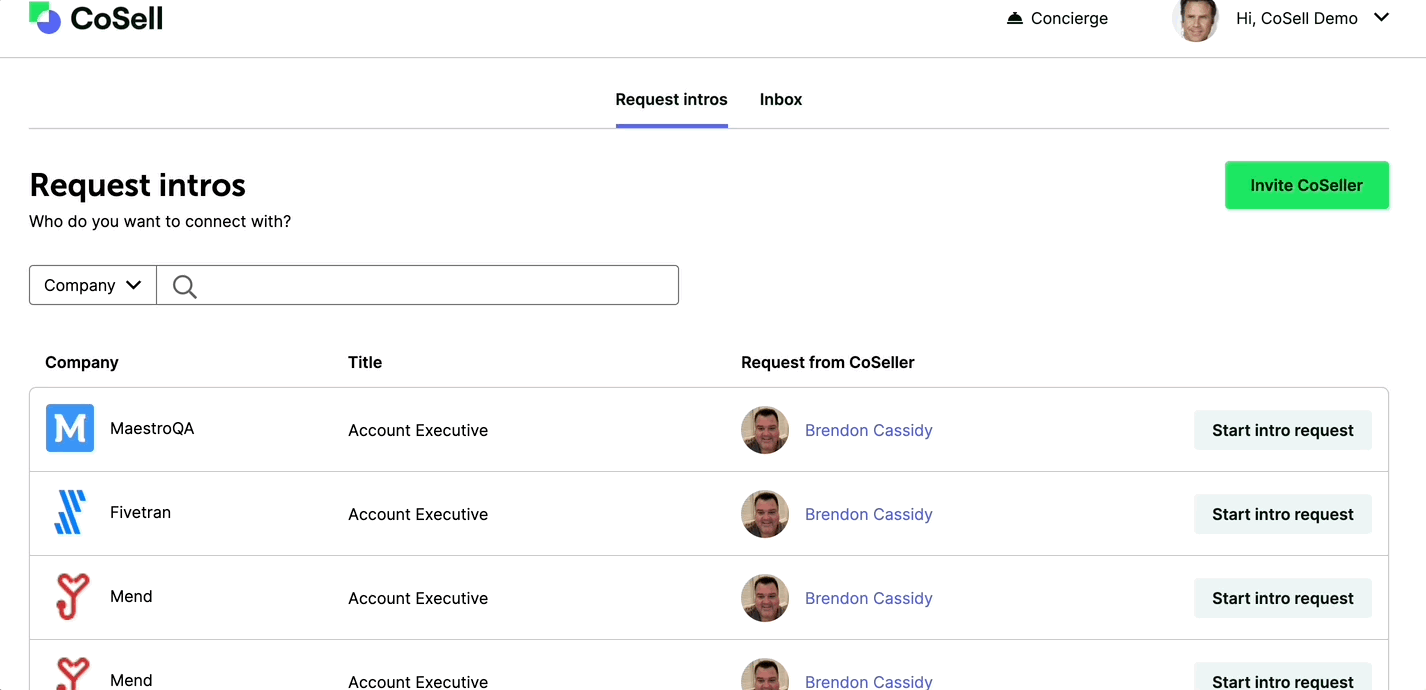Image resolution: width=1426 pixels, height=690 pixels.
Task: Click Brendon Cassidy's avatar in Fivetran row
Action: 765,514
